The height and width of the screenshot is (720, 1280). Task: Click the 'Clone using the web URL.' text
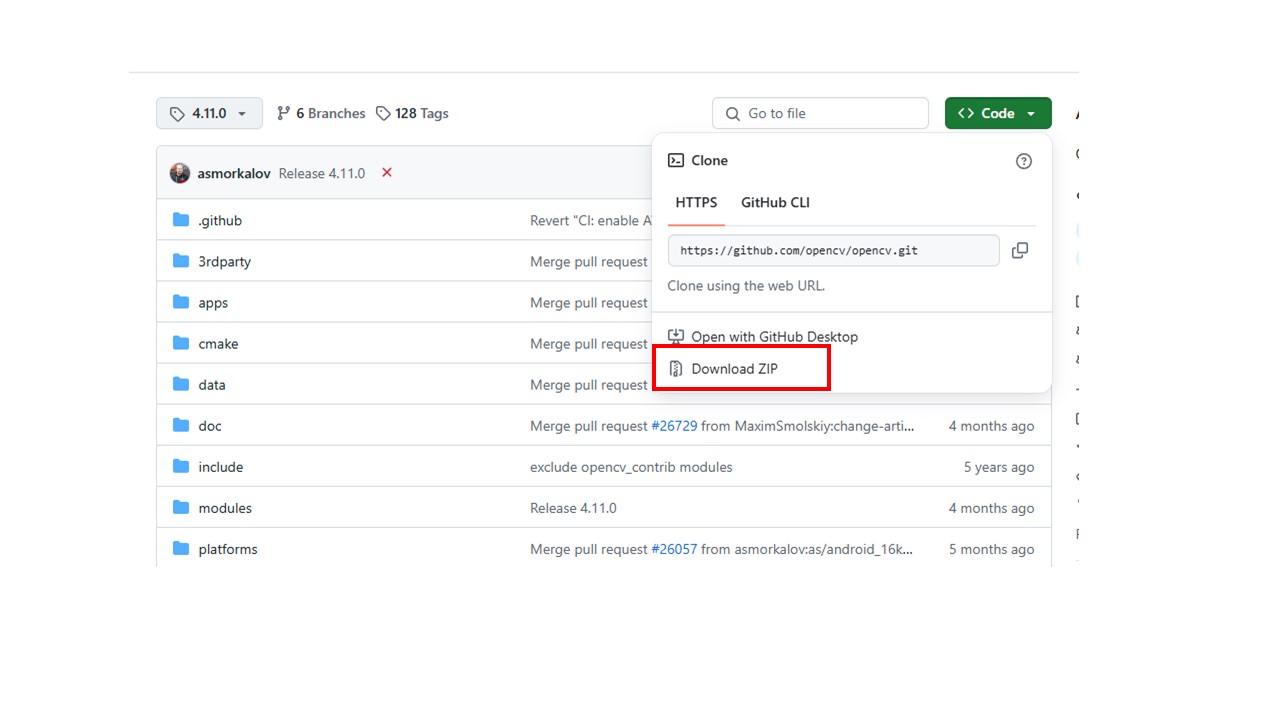pos(746,285)
